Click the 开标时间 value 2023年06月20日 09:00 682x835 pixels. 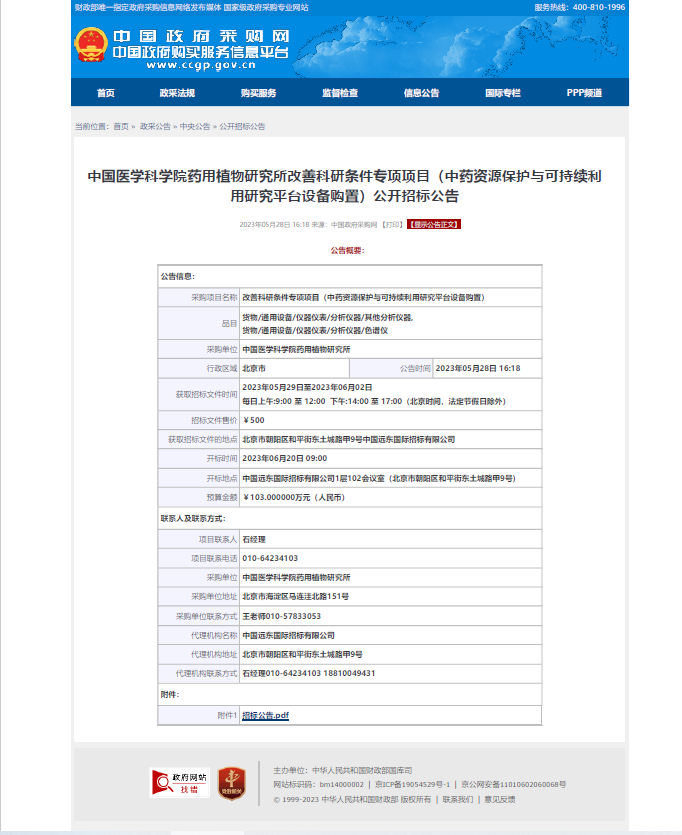coord(285,459)
